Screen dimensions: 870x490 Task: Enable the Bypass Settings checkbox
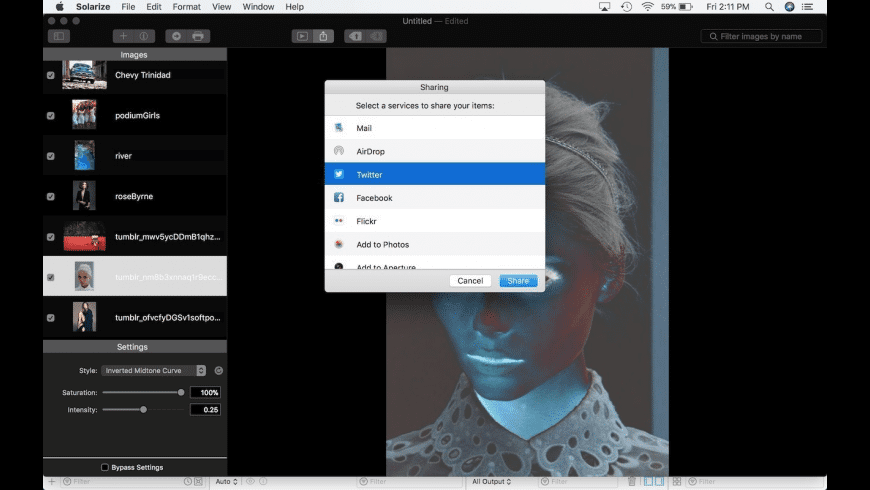pos(105,467)
